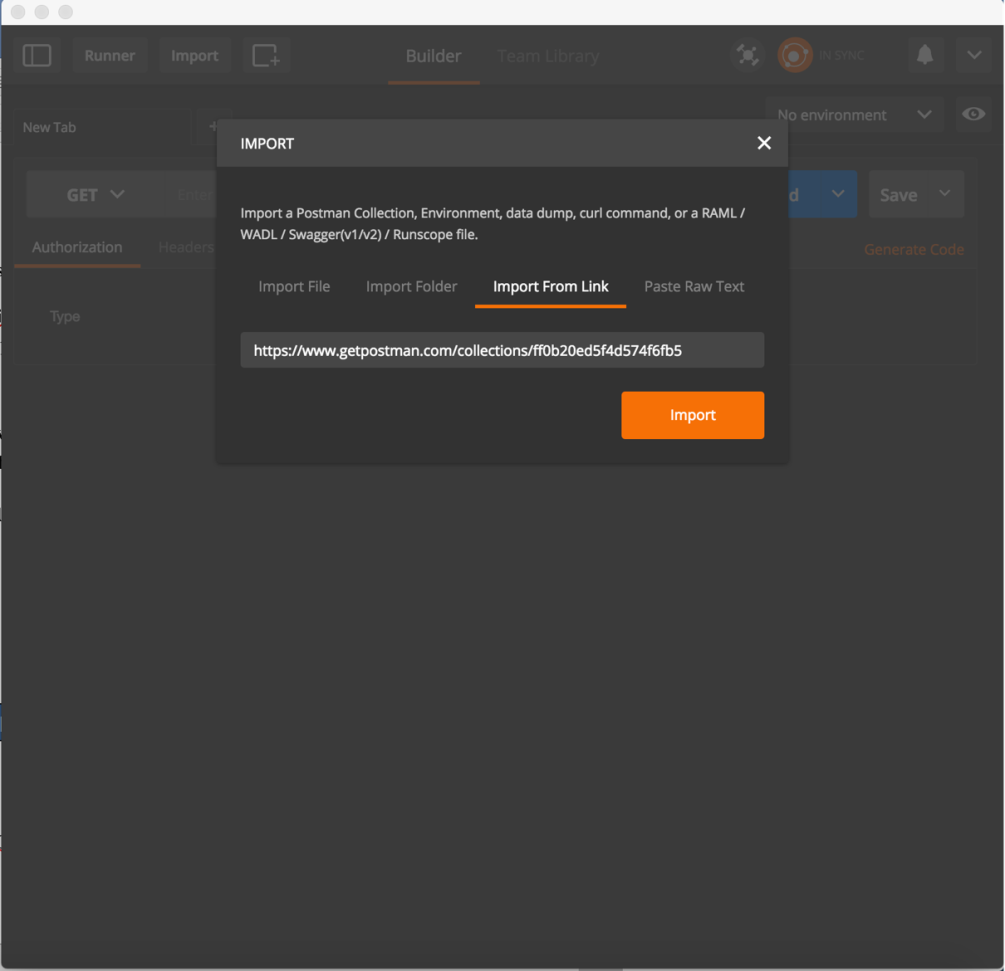This screenshot has height=971, width=1005.
Task: Toggle the sidebar panel icon
Action: coord(37,56)
